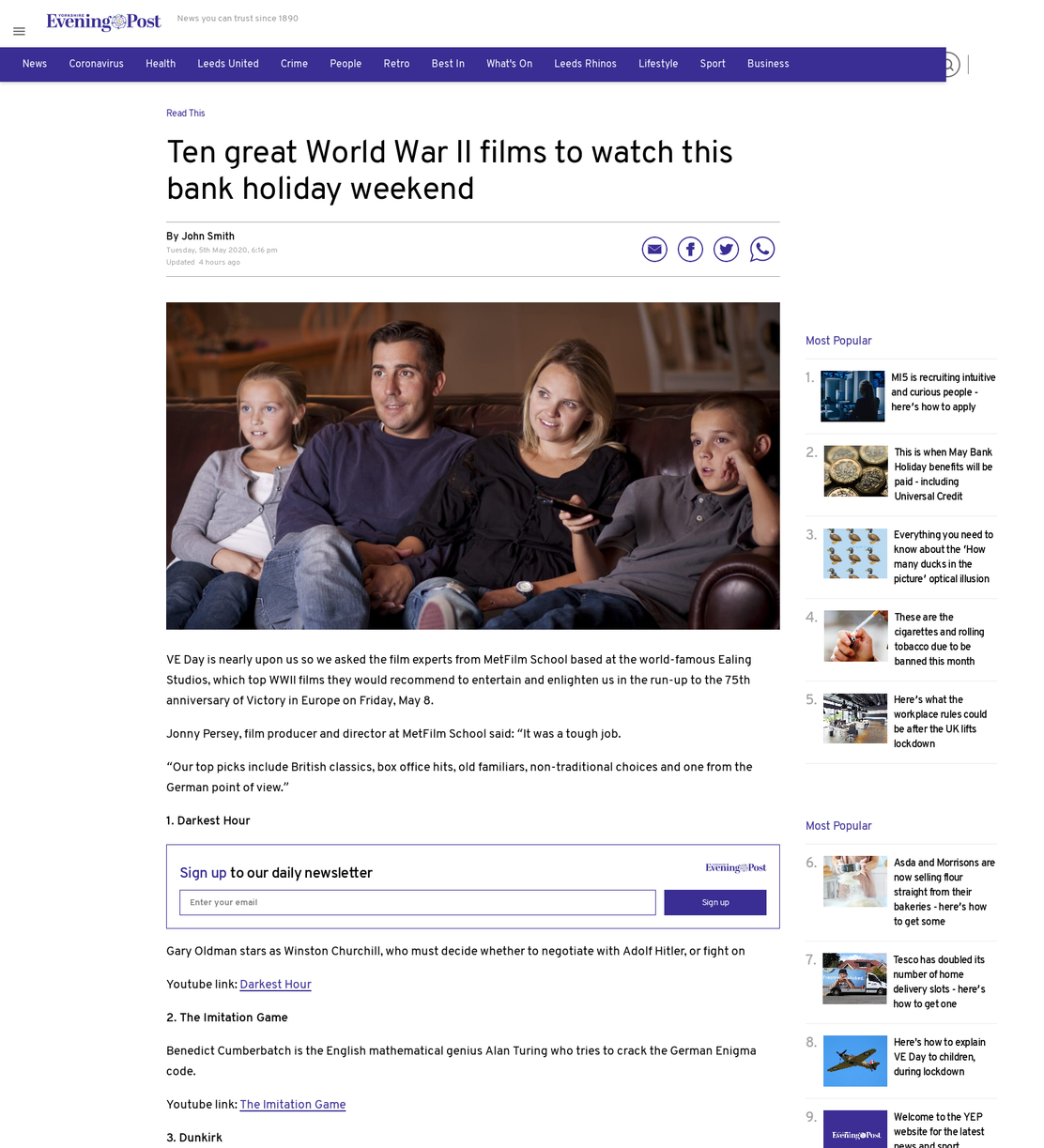Viewport: 1044px width, 1148px height.
Task: Click Evening Post logo in newsletter box
Action: point(735,868)
